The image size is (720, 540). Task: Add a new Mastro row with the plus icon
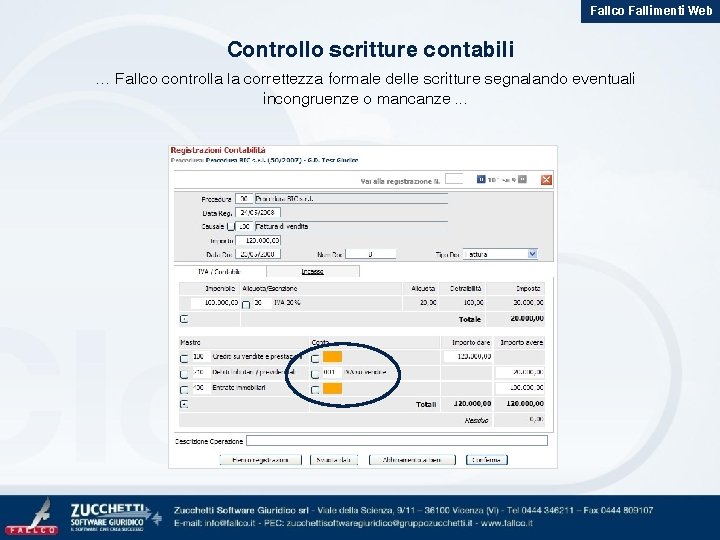coord(184,404)
